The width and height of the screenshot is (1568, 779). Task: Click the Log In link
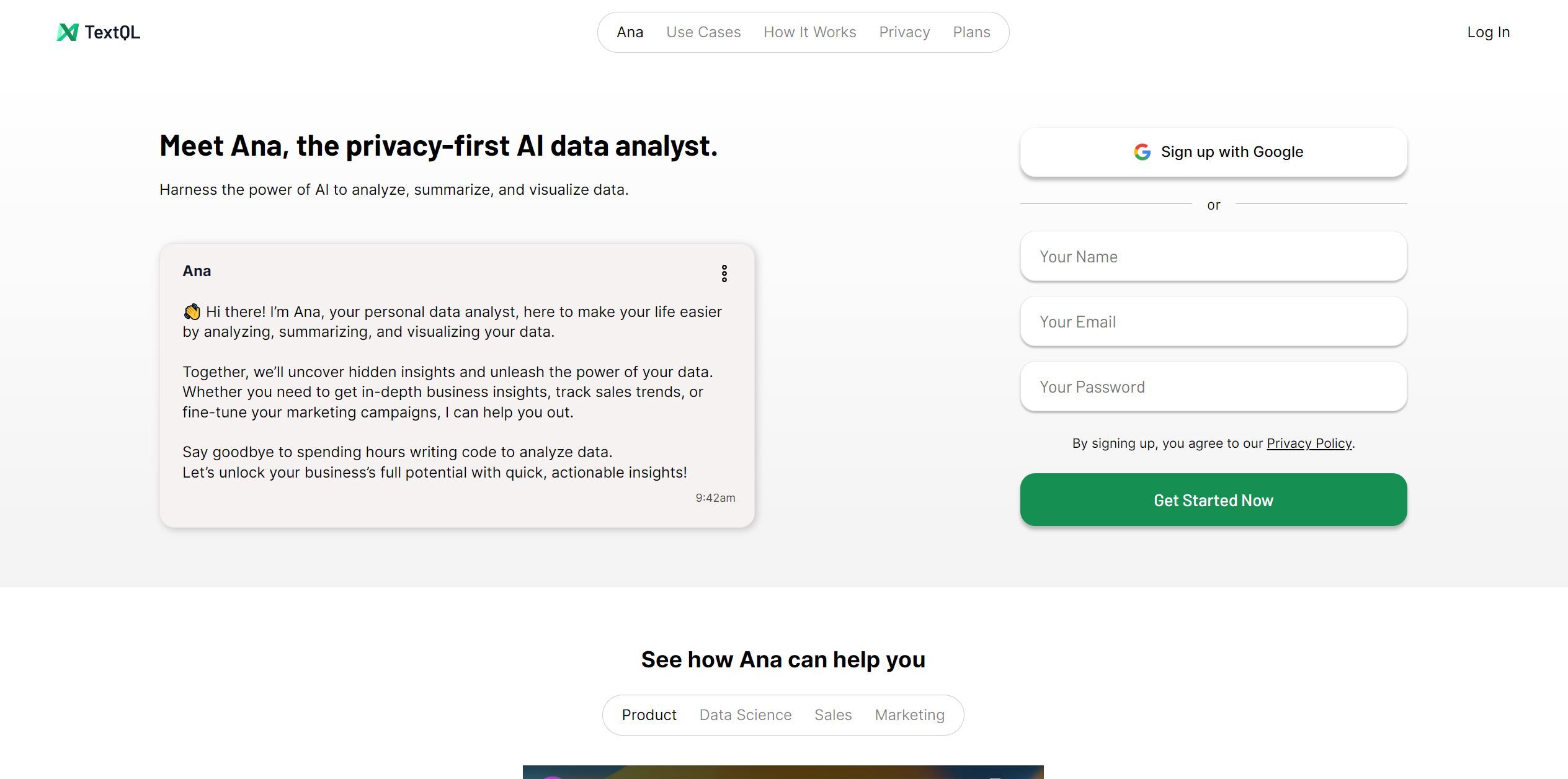tap(1488, 32)
